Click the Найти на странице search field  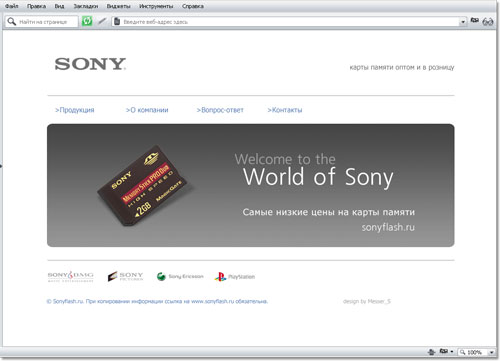tap(42, 22)
